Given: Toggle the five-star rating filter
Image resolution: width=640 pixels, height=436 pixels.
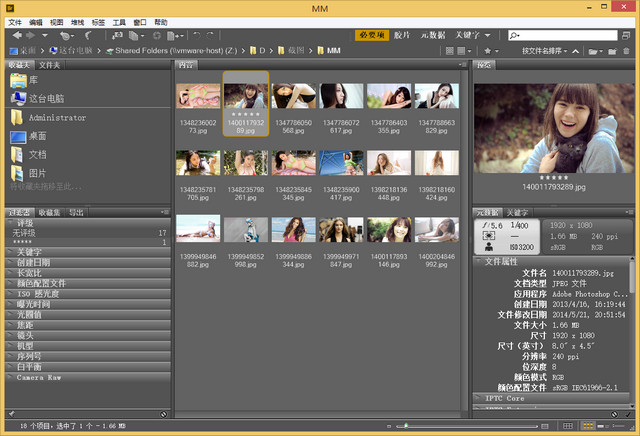Looking at the screenshot, I should tap(22, 242).
